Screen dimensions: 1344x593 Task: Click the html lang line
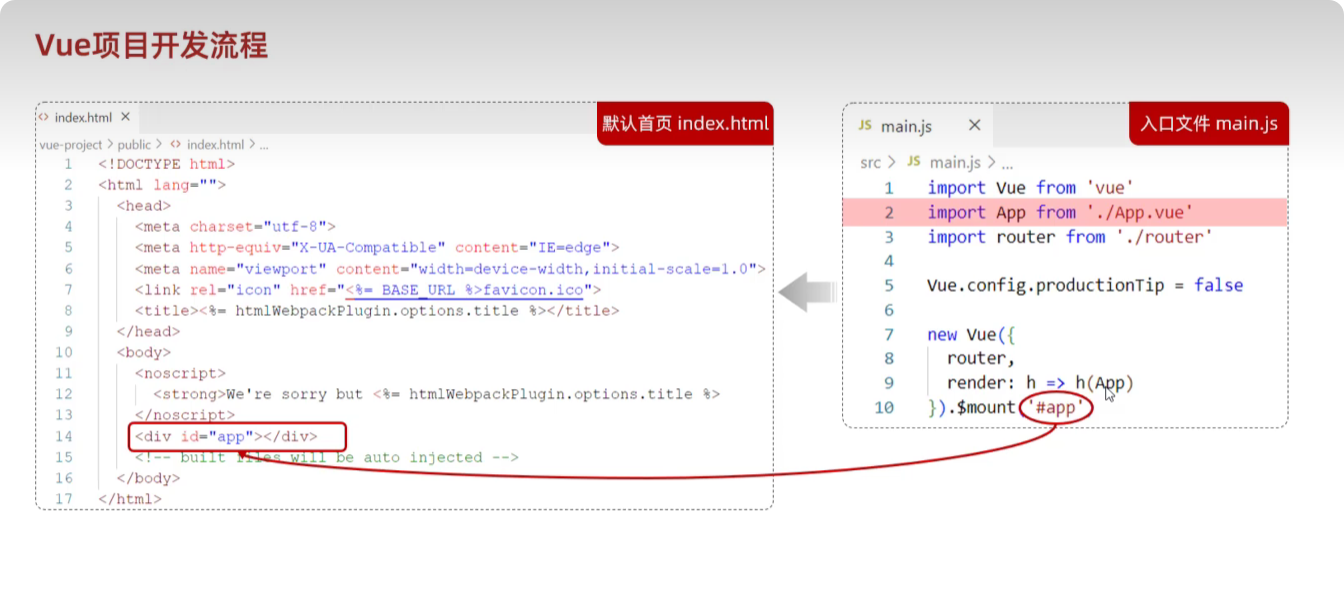coord(162,185)
